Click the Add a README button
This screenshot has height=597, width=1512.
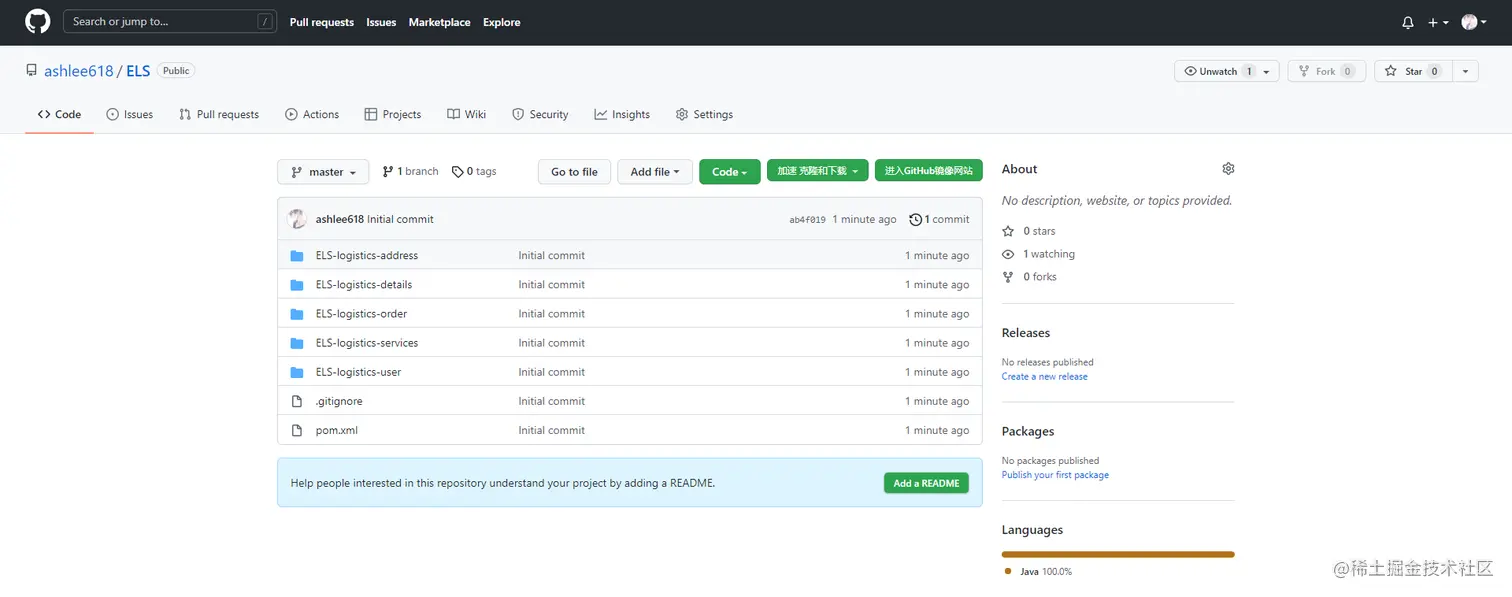point(926,483)
